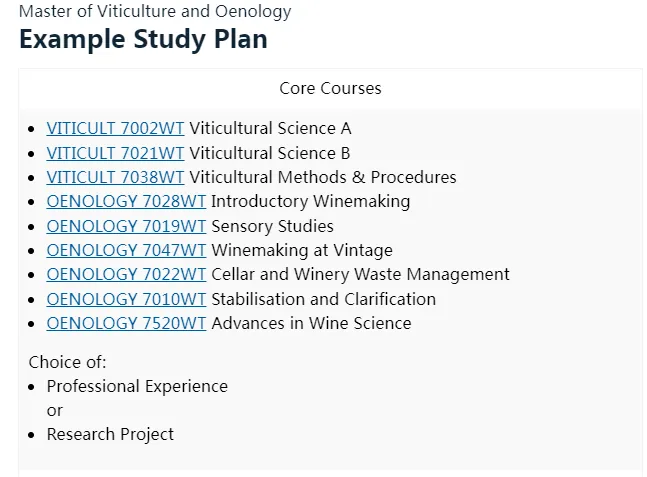Click the OENOLOGY 7520WT link

[126, 323]
